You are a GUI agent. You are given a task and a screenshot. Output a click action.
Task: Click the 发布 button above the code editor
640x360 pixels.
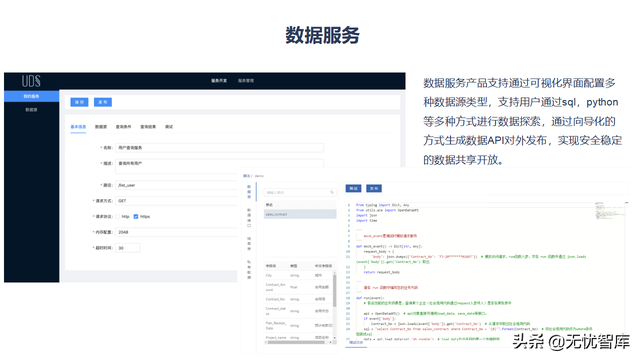[x=374, y=189]
